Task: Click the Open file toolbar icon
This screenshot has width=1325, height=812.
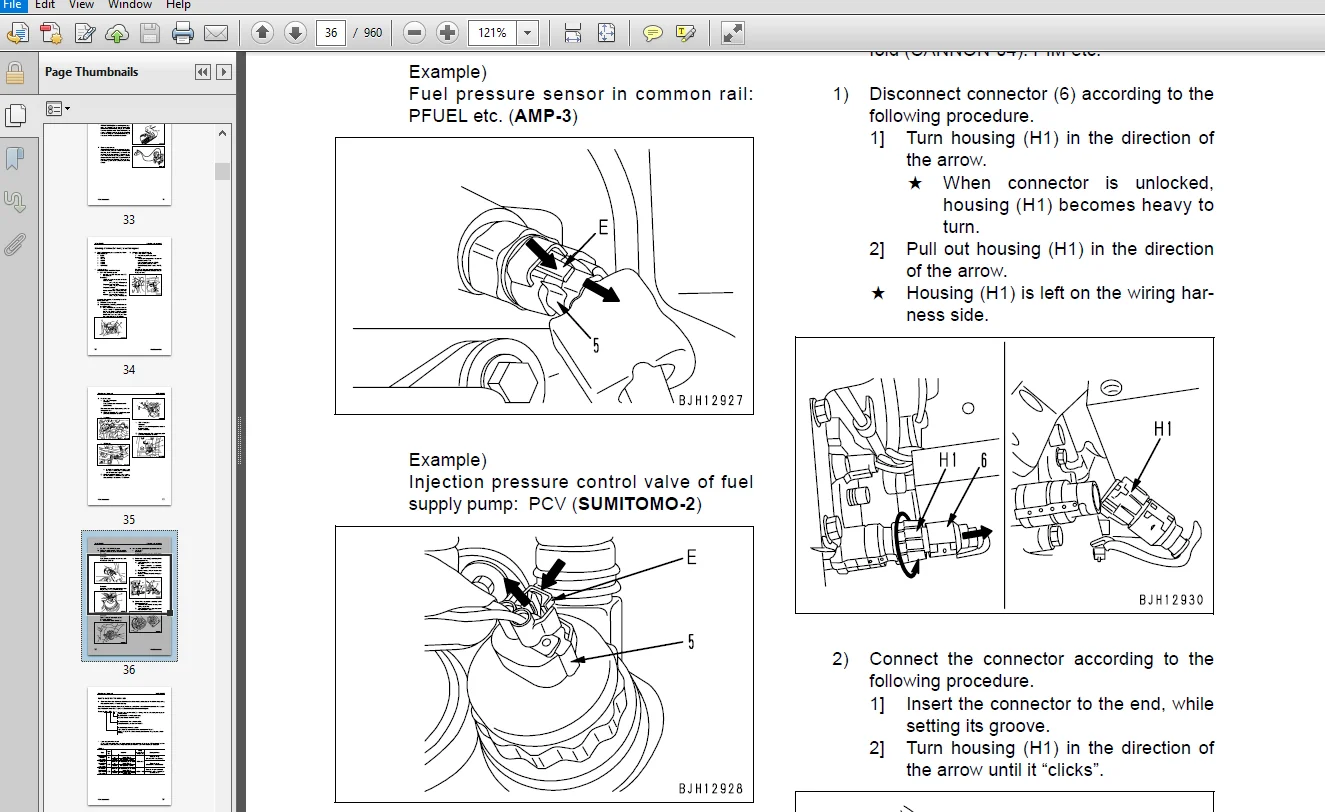Action: click(x=17, y=34)
